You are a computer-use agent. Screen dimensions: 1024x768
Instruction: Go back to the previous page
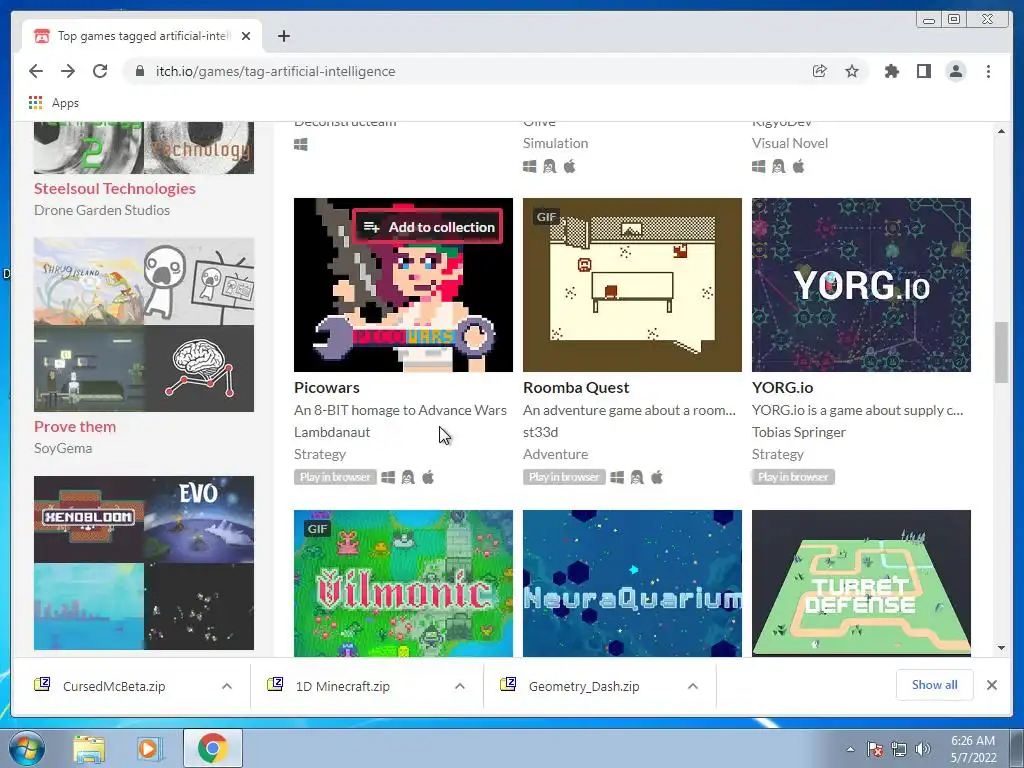[x=36, y=71]
